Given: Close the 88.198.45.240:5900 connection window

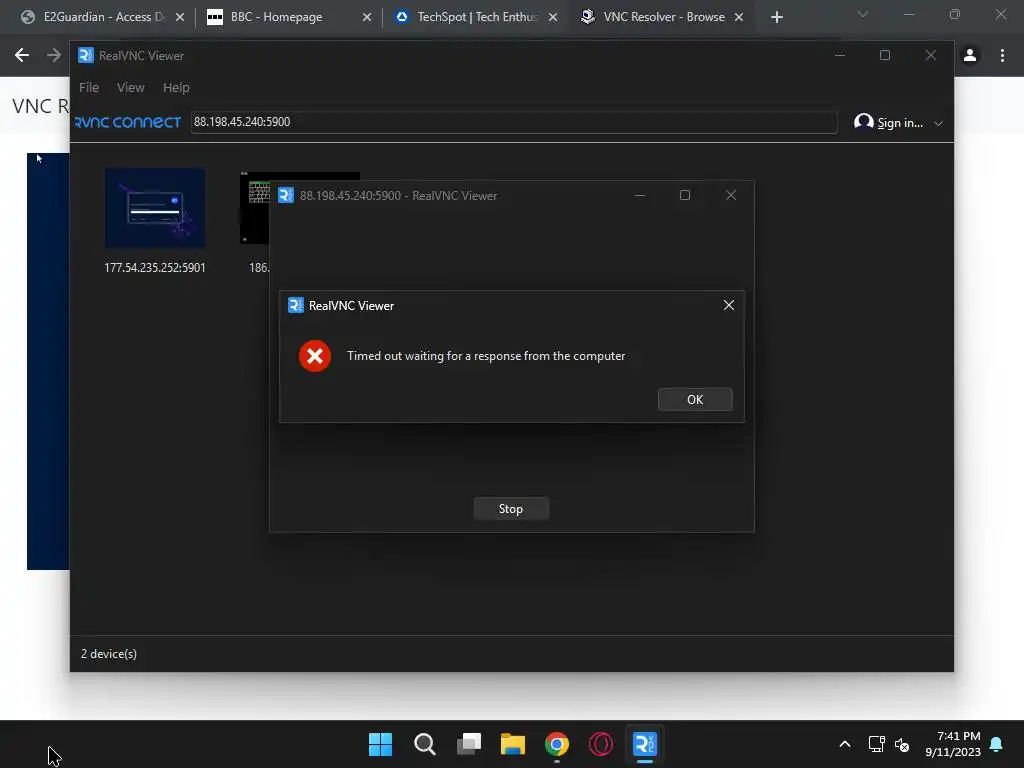Looking at the screenshot, I should click(731, 195).
